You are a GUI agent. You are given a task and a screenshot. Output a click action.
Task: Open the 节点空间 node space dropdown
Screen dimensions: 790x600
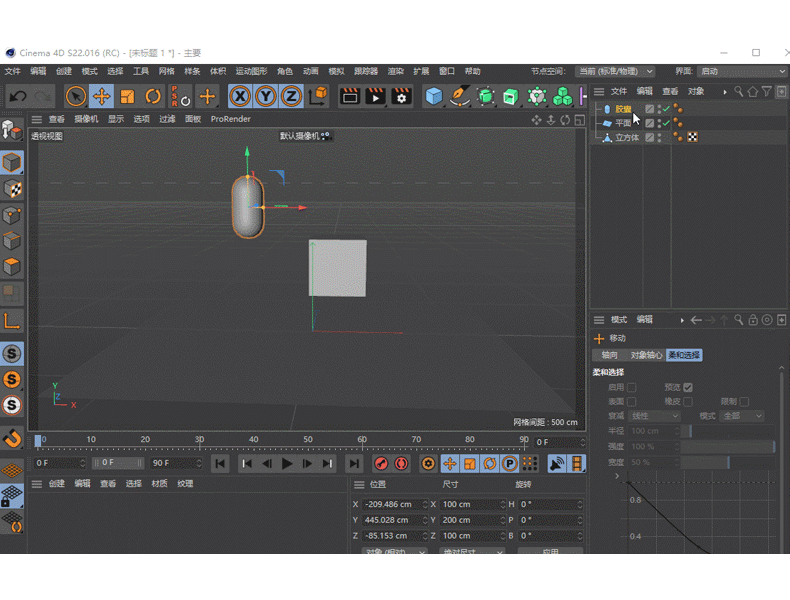pyautogui.click(x=615, y=72)
